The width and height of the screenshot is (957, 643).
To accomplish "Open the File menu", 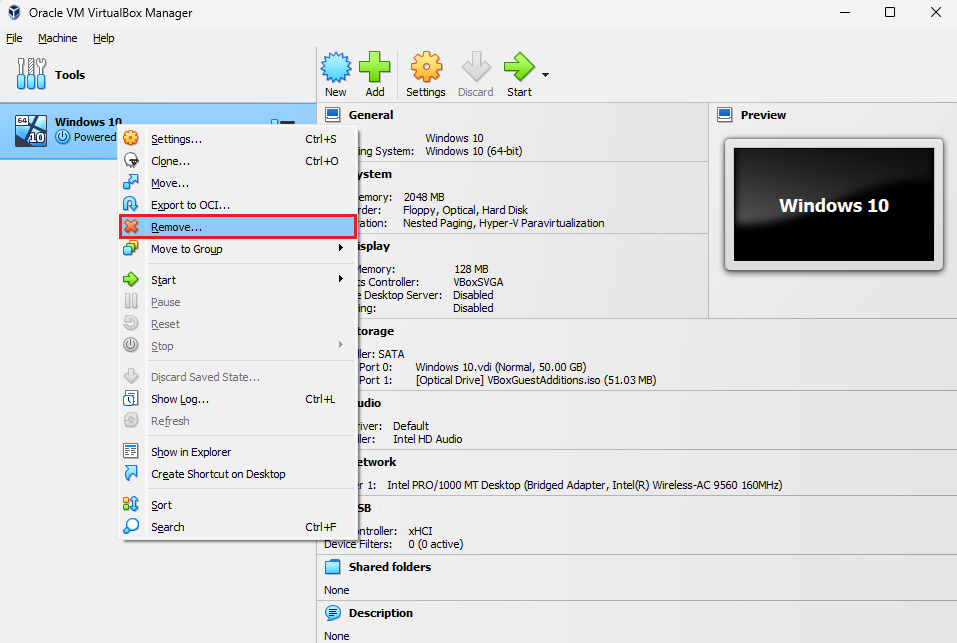I will tap(14, 38).
